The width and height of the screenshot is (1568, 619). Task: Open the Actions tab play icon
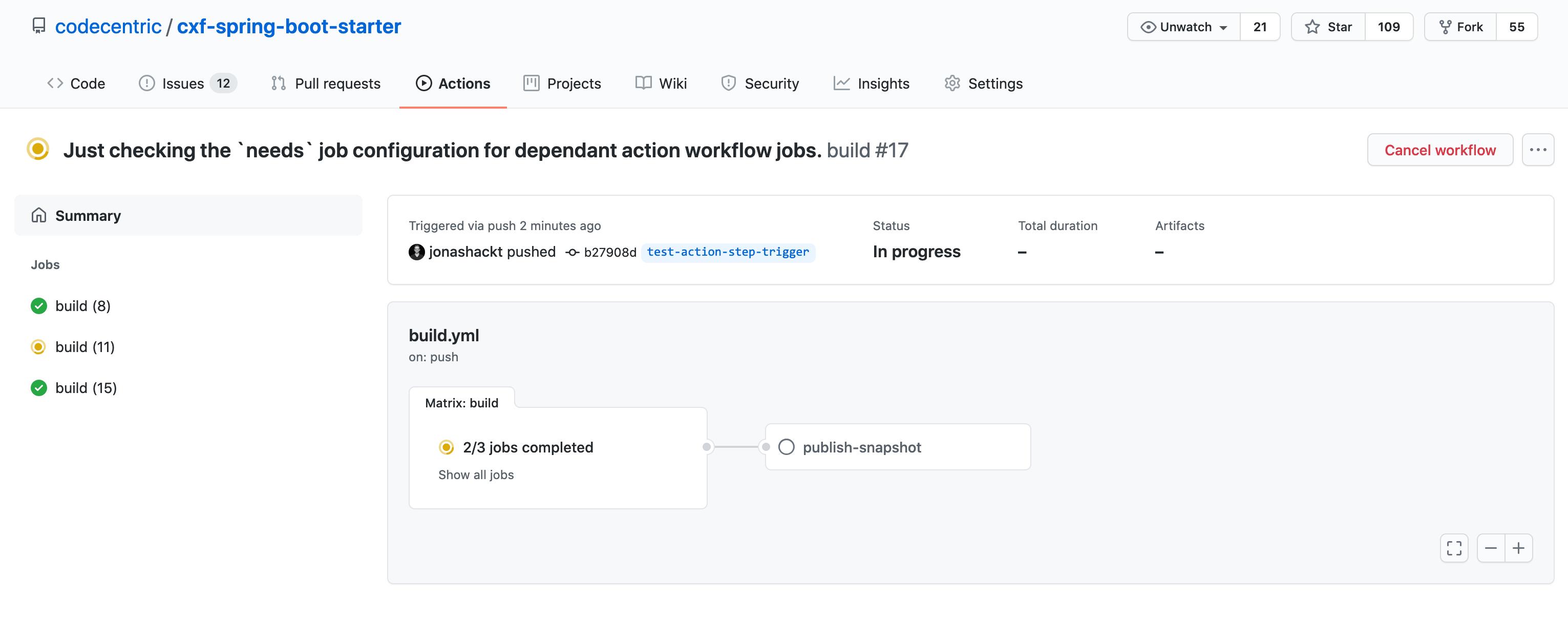(x=424, y=84)
